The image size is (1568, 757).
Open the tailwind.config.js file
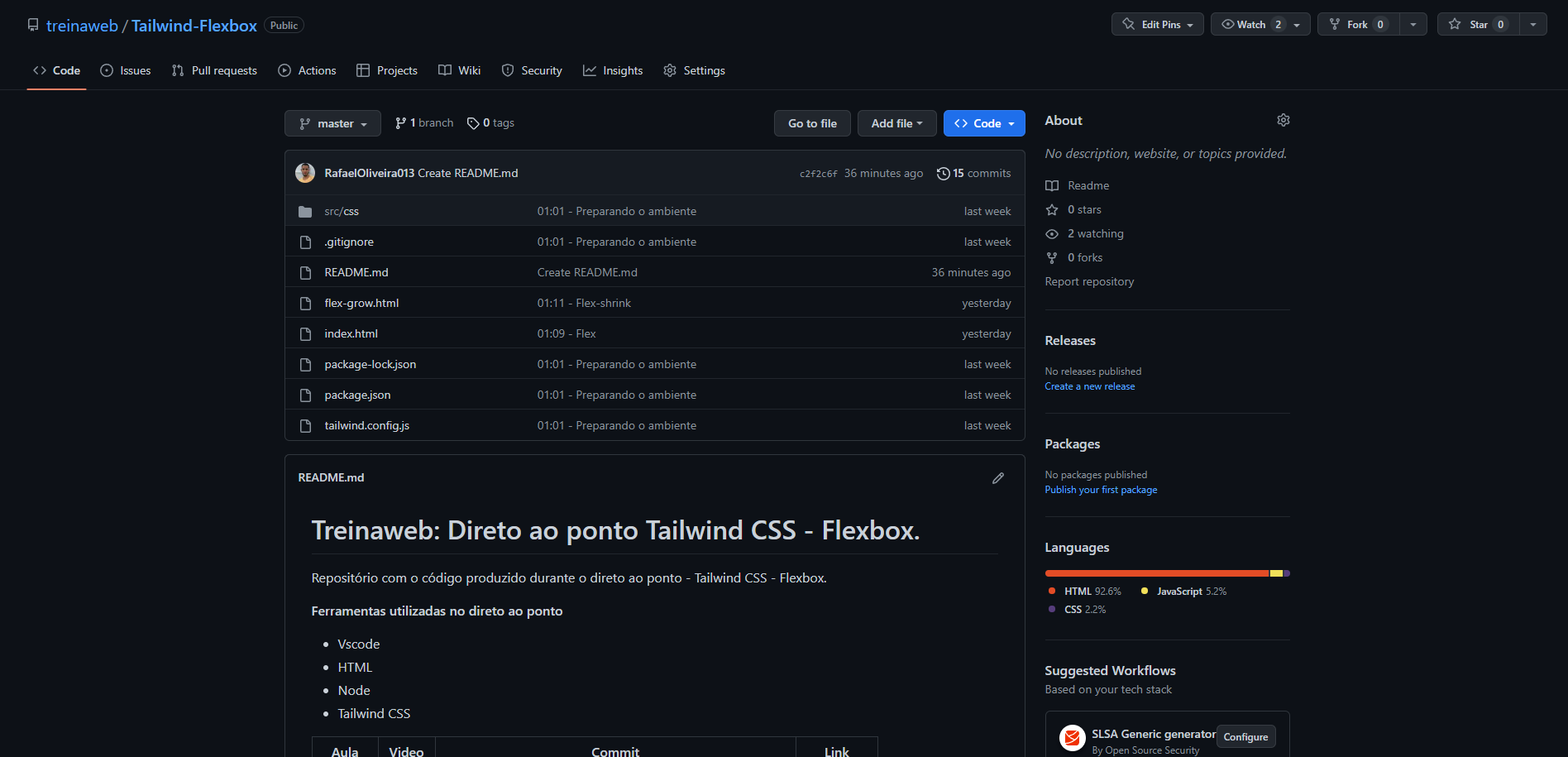(x=366, y=425)
